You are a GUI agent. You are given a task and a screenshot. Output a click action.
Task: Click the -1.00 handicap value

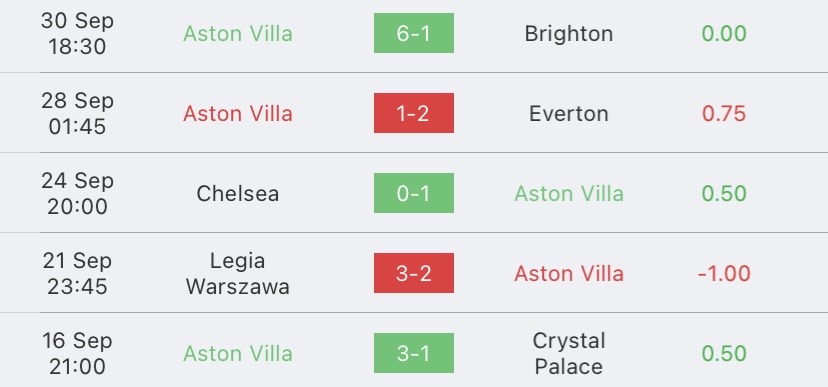point(724,273)
